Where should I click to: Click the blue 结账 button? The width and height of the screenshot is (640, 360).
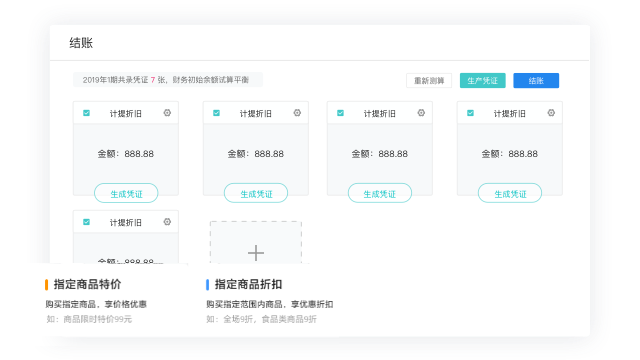tap(536, 80)
